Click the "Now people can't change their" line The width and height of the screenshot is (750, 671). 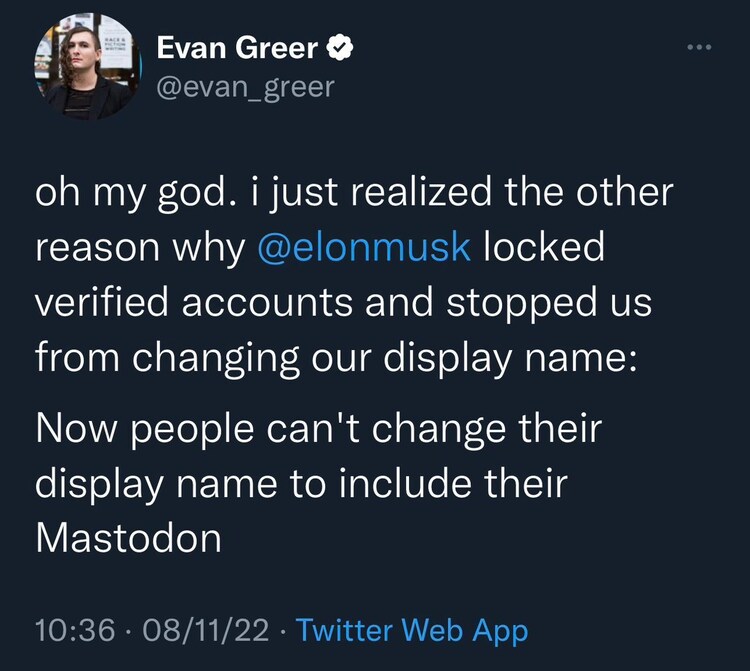pos(318,430)
